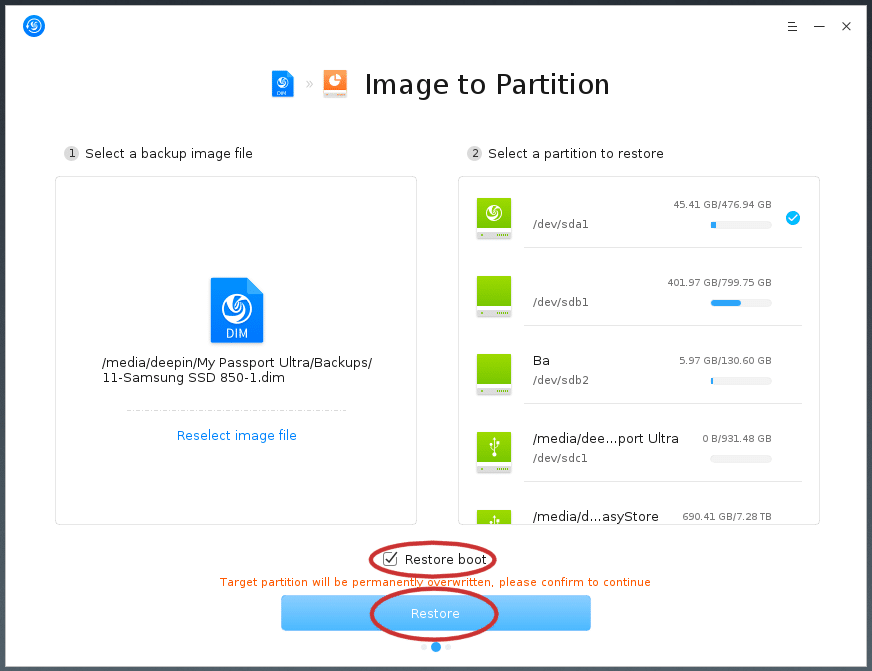Click the Deepin Clone logo icon

(x=34, y=26)
